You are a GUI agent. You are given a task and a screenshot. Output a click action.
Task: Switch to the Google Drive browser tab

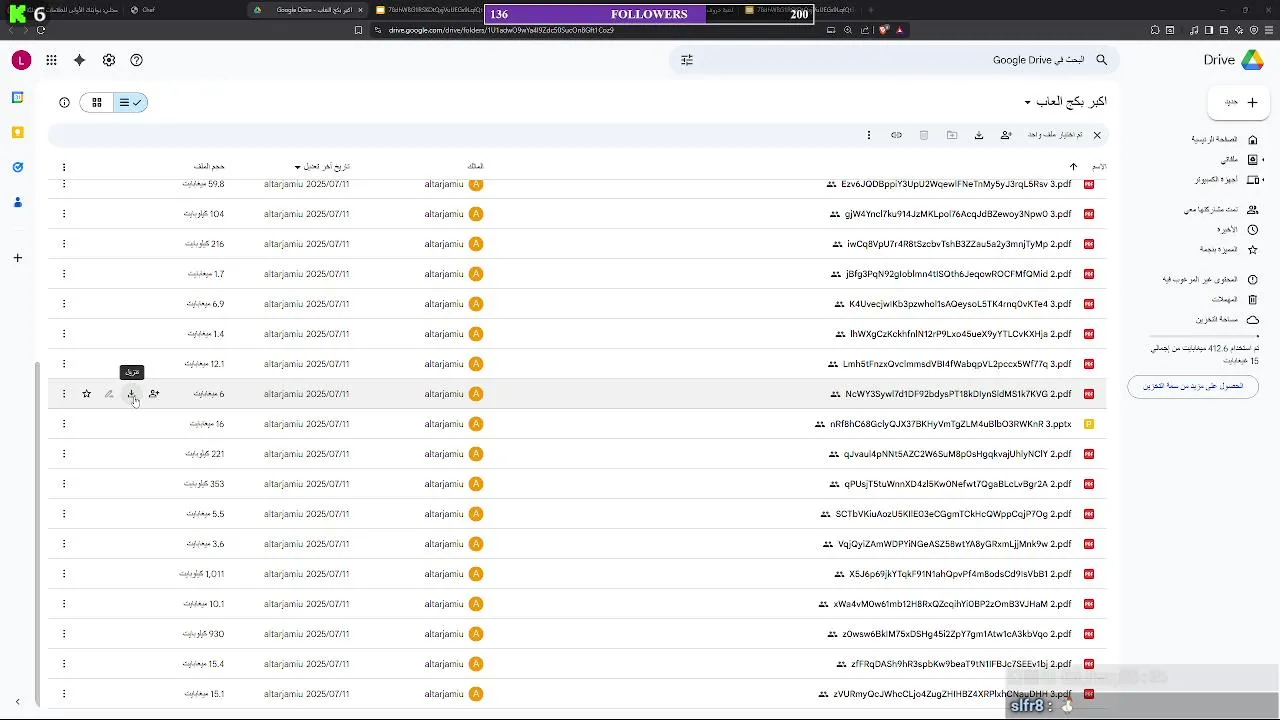pyautogui.click(x=308, y=10)
